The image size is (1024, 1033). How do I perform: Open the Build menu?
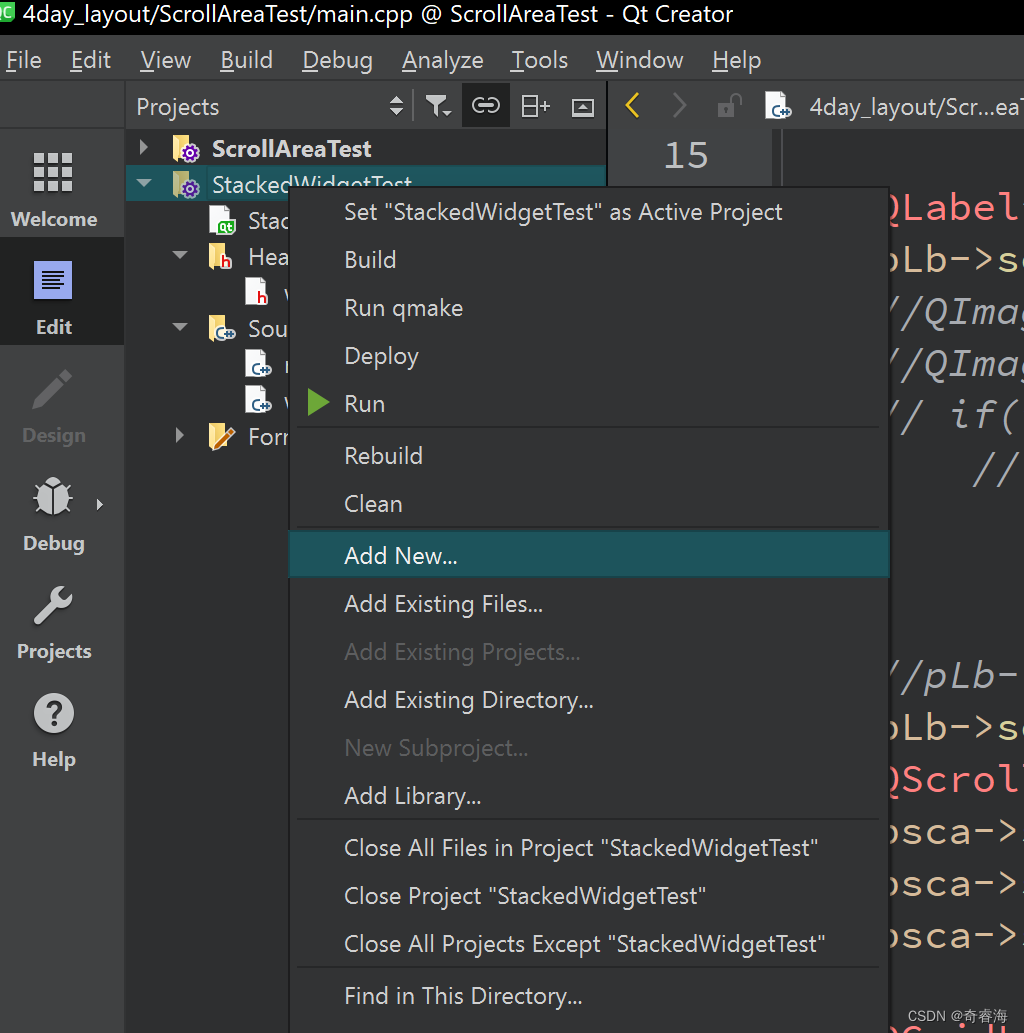(246, 60)
